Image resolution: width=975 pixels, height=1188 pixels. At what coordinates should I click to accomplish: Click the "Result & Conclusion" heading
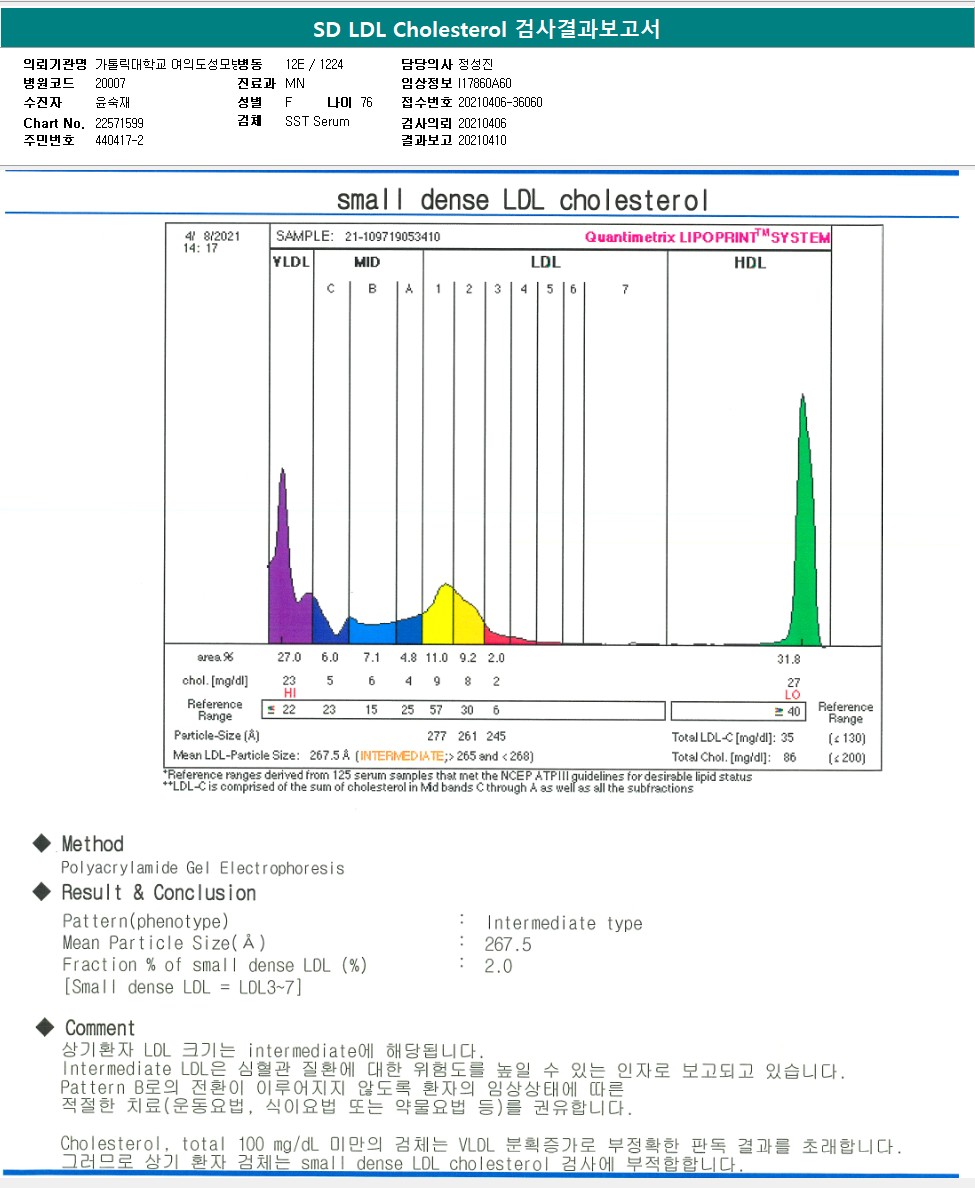[x=159, y=893]
